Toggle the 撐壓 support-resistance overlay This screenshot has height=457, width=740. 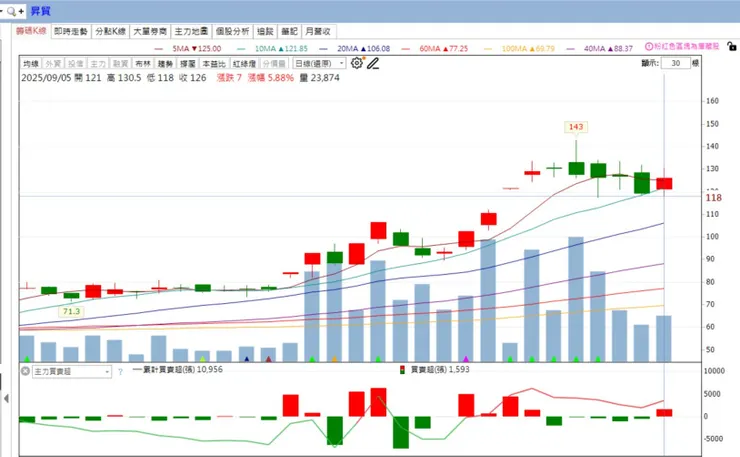click(x=188, y=63)
